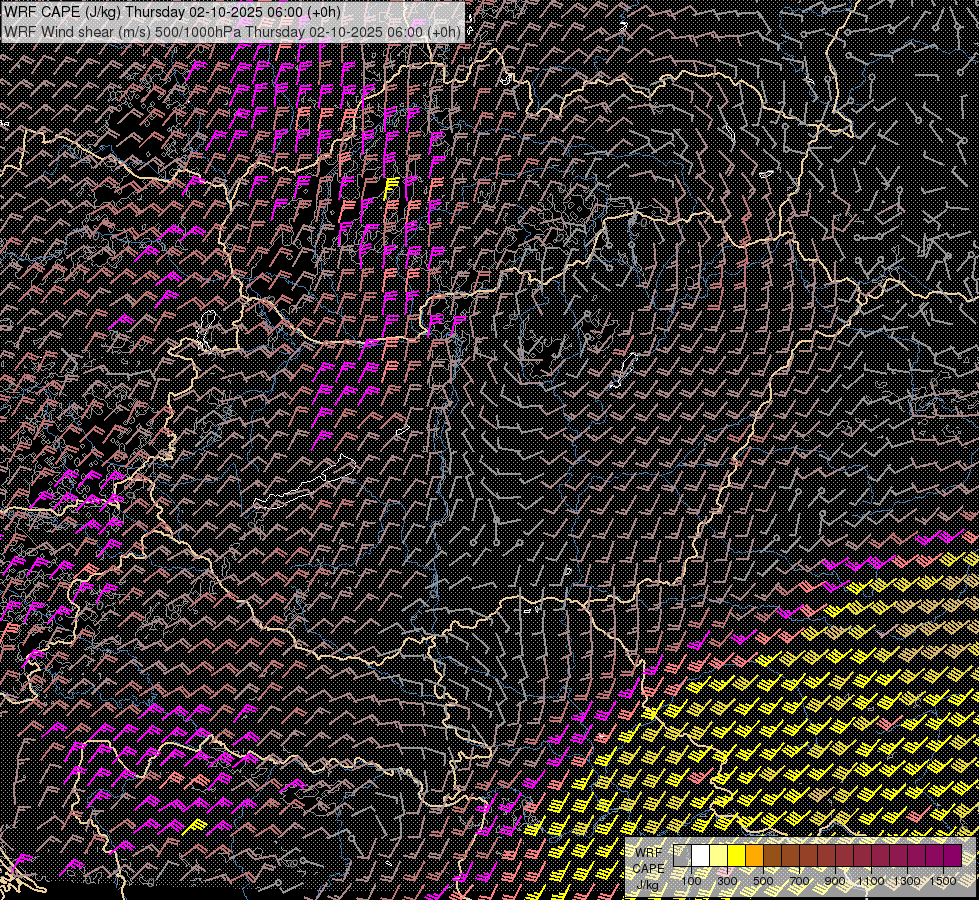The image size is (979, 900).
Task: Click the 700 legend value
Action: [799, 881]
